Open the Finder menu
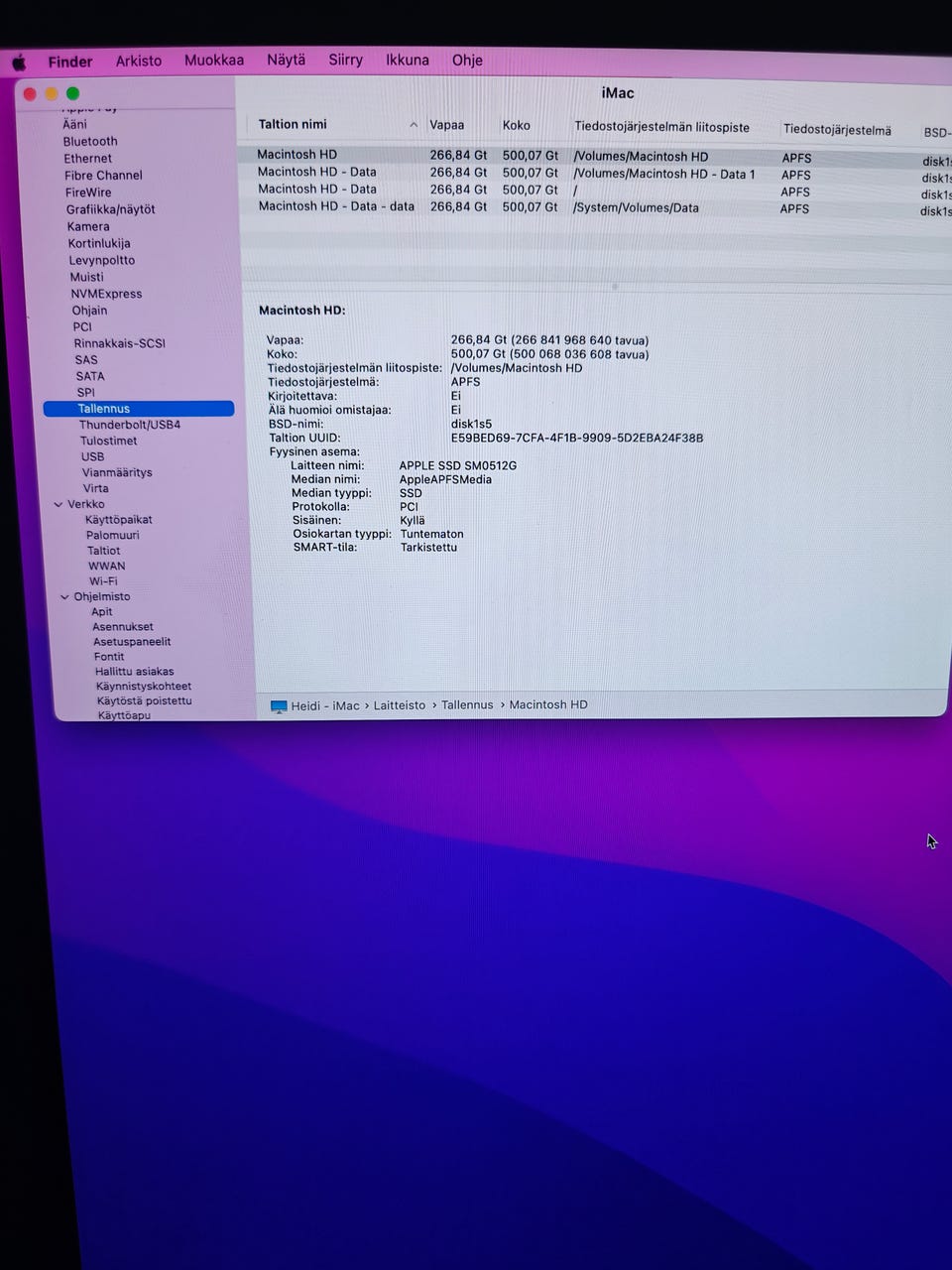This screenshot has height=1270, width=952. coord(70,62)
